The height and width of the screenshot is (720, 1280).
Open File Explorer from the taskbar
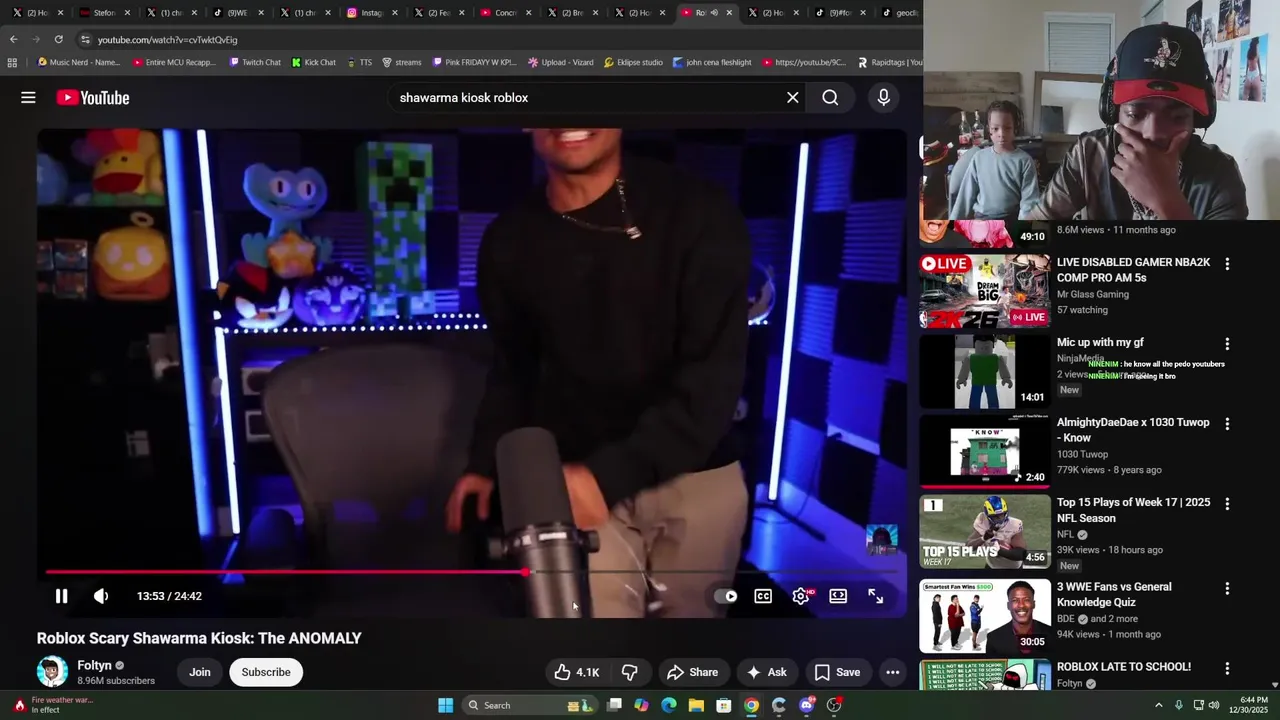(696, 705)
